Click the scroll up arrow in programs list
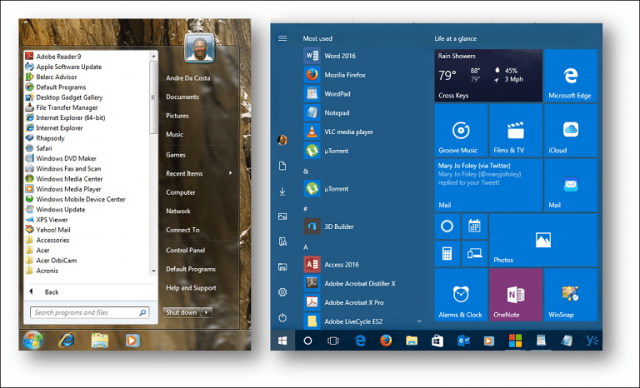Image resolution: width=640 pixels, height=388 pixels. tap(153, 56)
